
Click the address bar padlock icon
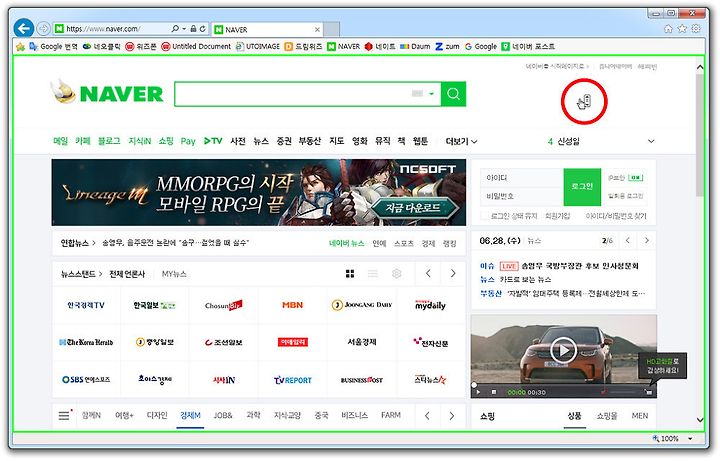pos(193,29)
